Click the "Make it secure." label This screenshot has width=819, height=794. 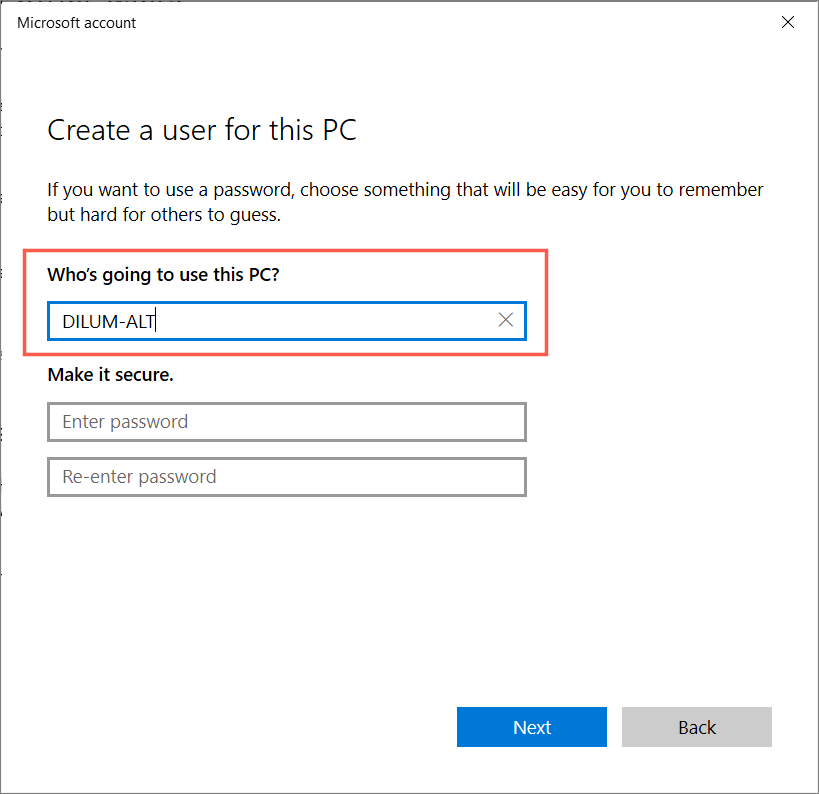(110, 375)
